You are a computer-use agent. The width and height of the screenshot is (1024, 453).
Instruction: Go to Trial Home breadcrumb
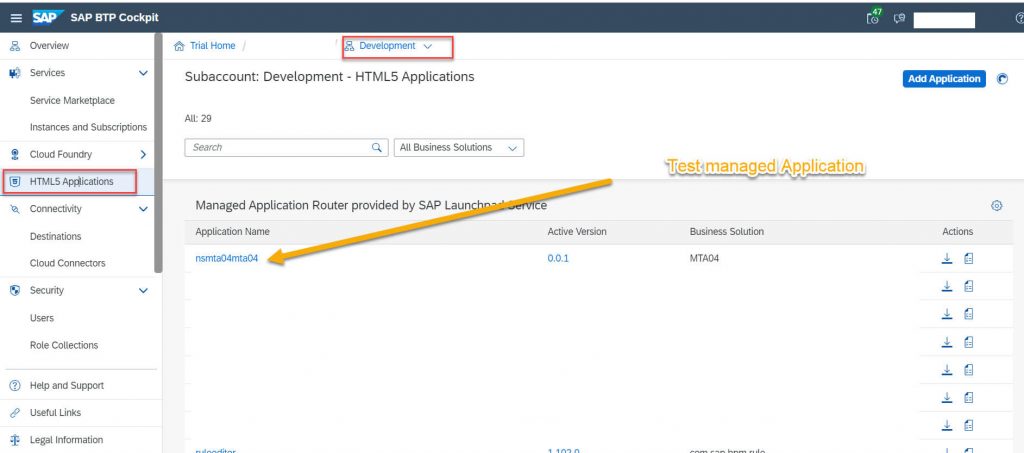click(x=212, y=46)
